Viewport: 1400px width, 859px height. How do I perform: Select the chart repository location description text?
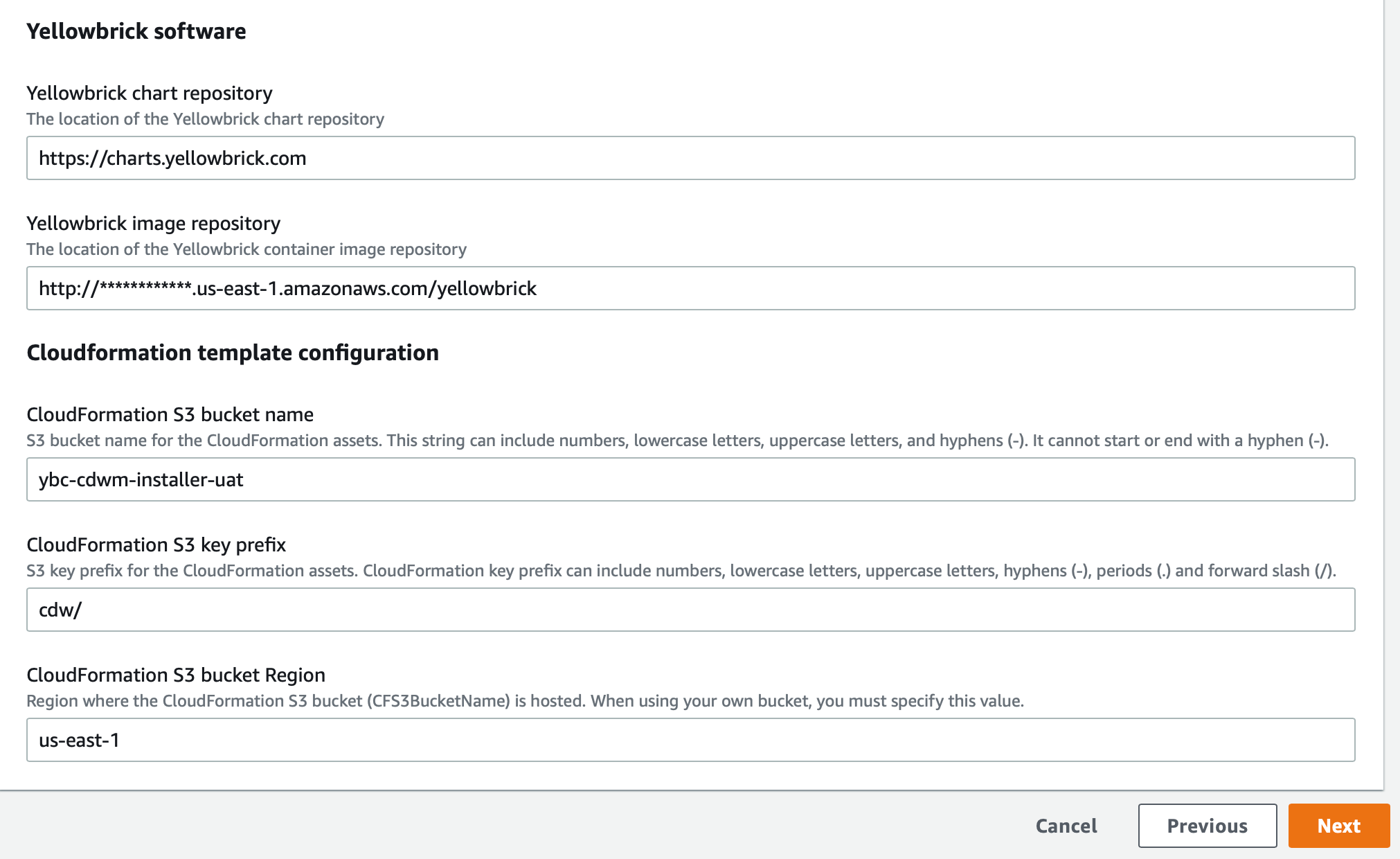click(x=205, y=119)
